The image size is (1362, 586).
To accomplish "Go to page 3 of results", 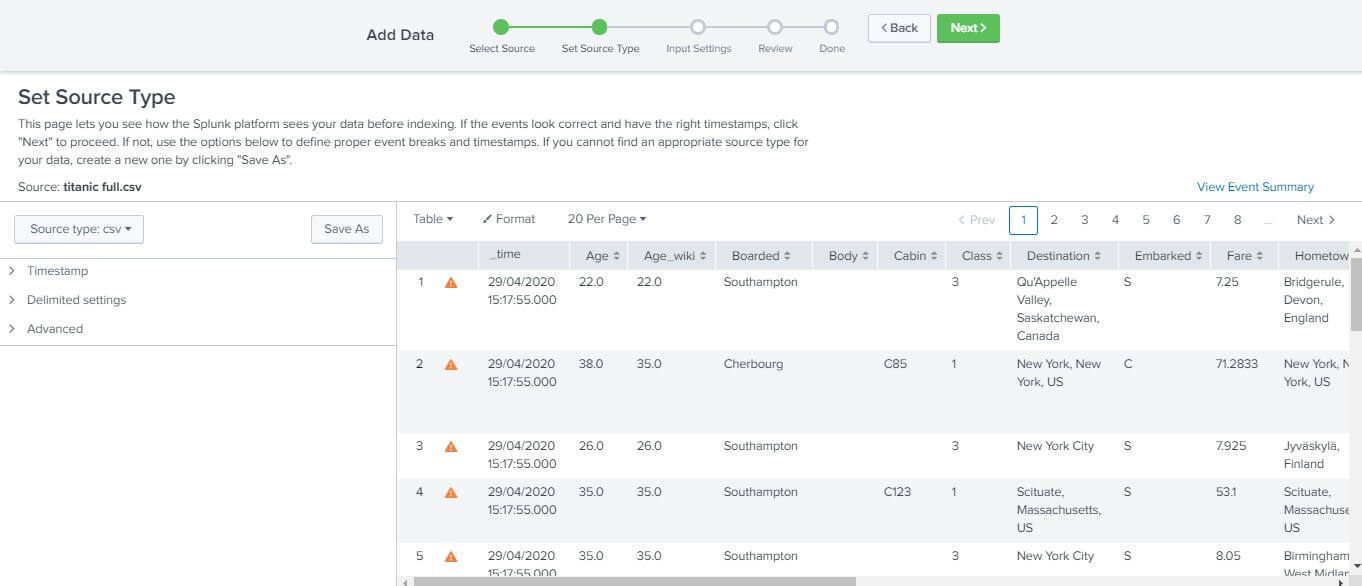I will click(1084, 220).
